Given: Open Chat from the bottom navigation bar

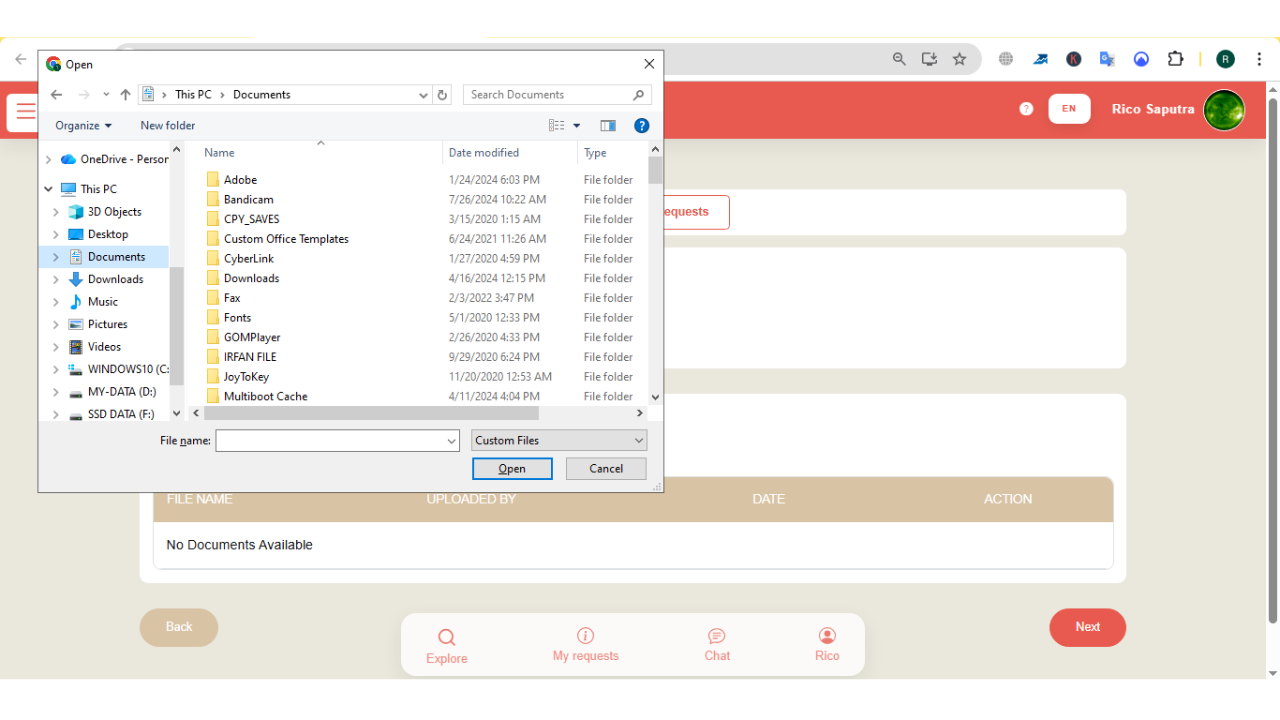Looking at the screenshot, I should 716,636.
